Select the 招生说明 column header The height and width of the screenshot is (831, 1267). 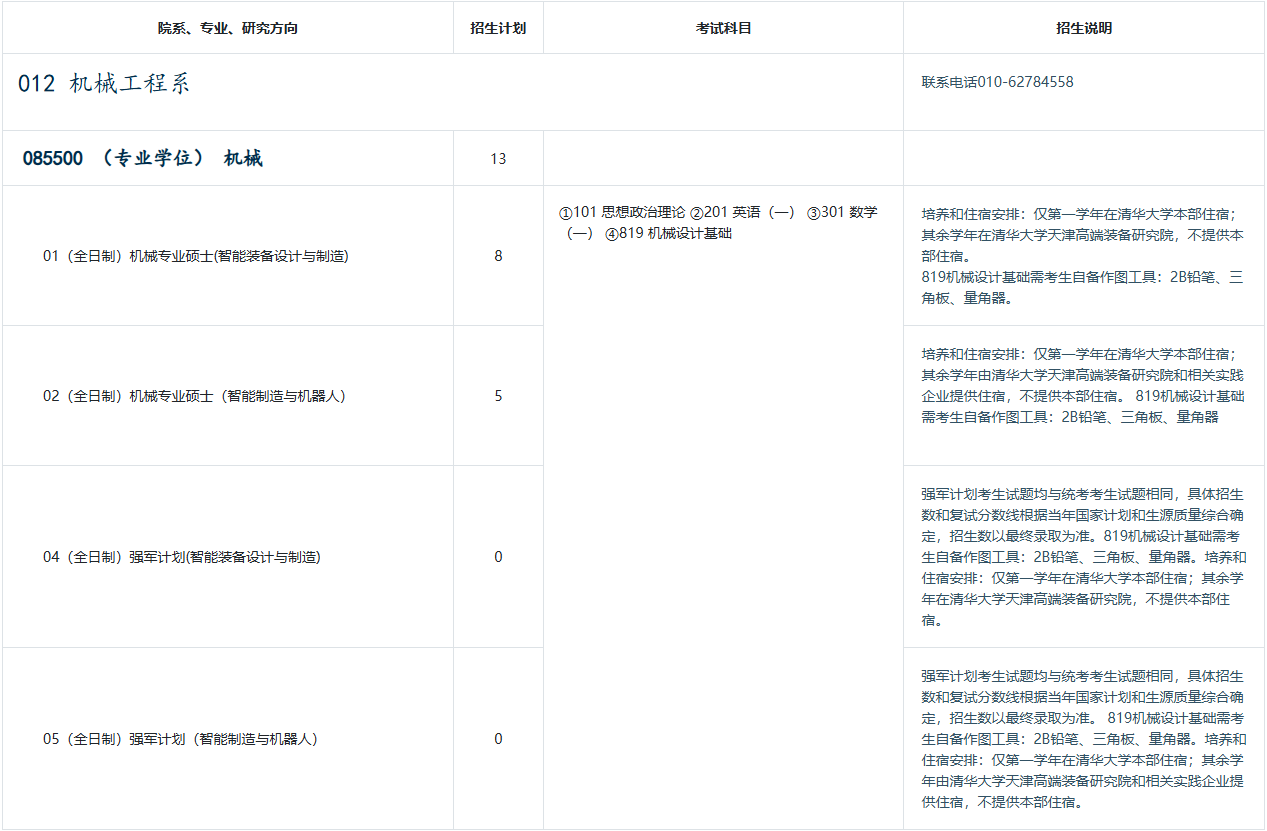click(1083, 28)
